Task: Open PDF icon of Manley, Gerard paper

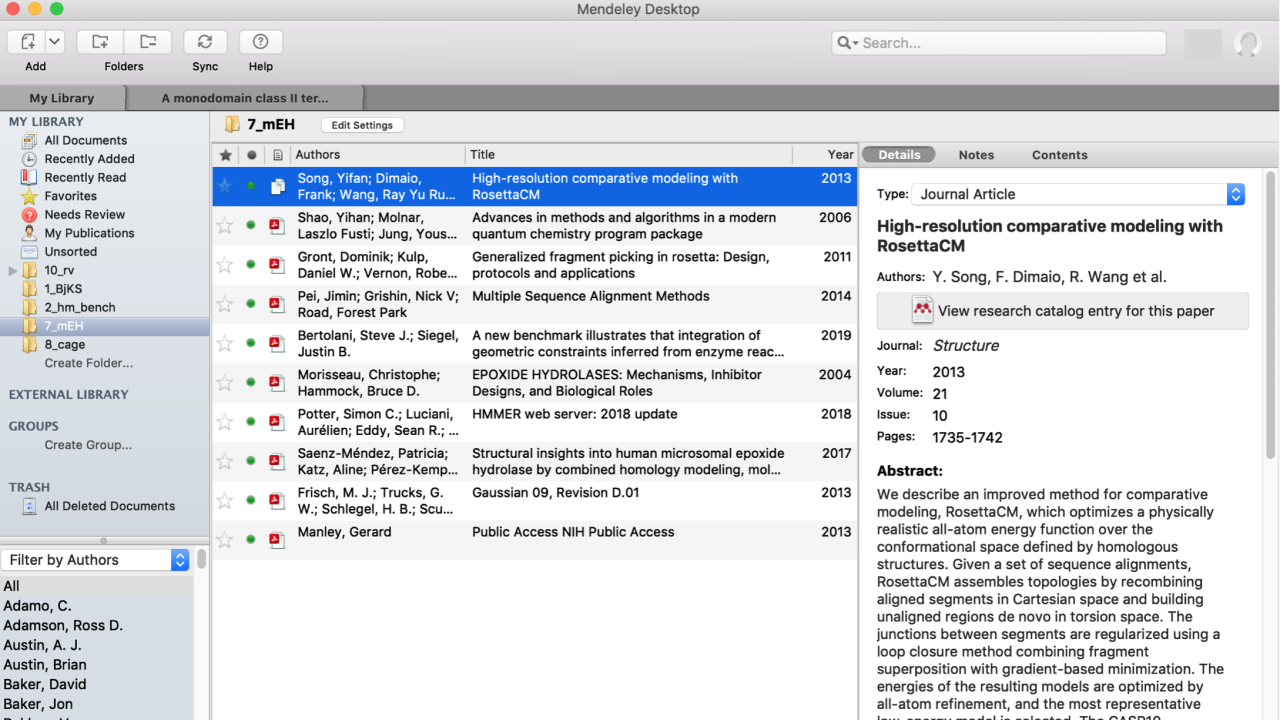Action: point(277,540)
